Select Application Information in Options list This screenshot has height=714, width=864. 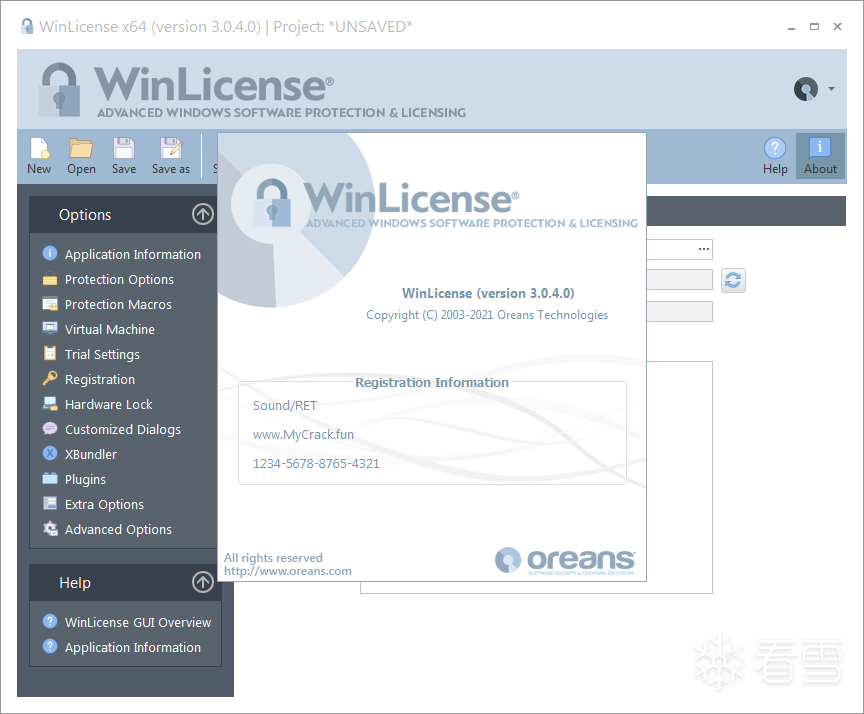click(x=133, y=255)
